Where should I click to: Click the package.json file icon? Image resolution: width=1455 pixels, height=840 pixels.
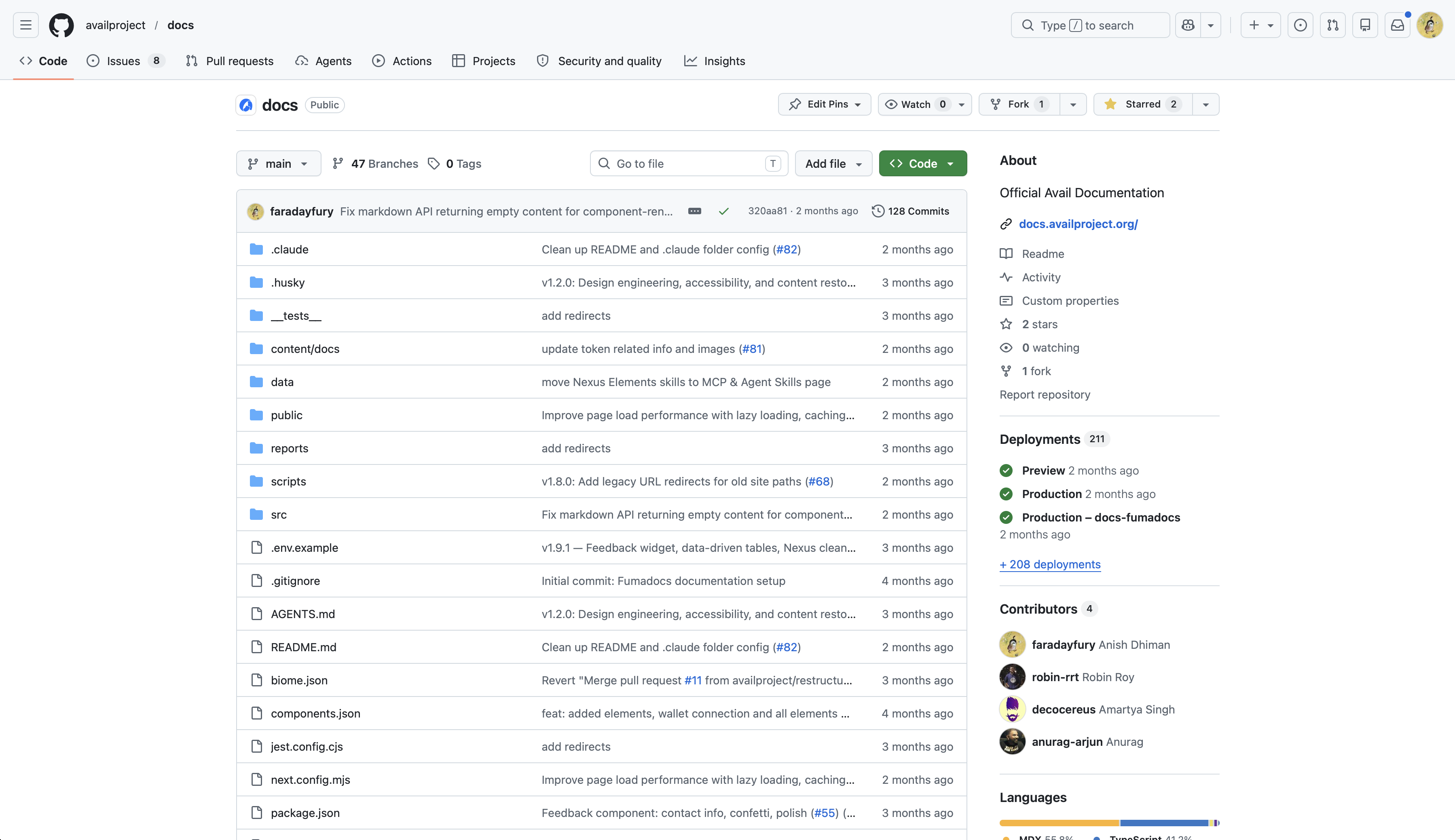tap(257, 813)
